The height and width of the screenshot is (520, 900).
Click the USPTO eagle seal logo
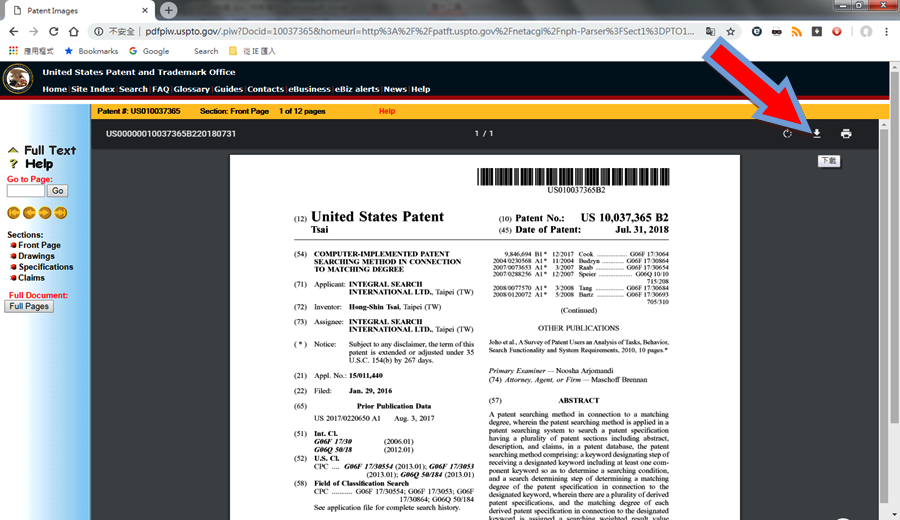click(x=18, y=79)
